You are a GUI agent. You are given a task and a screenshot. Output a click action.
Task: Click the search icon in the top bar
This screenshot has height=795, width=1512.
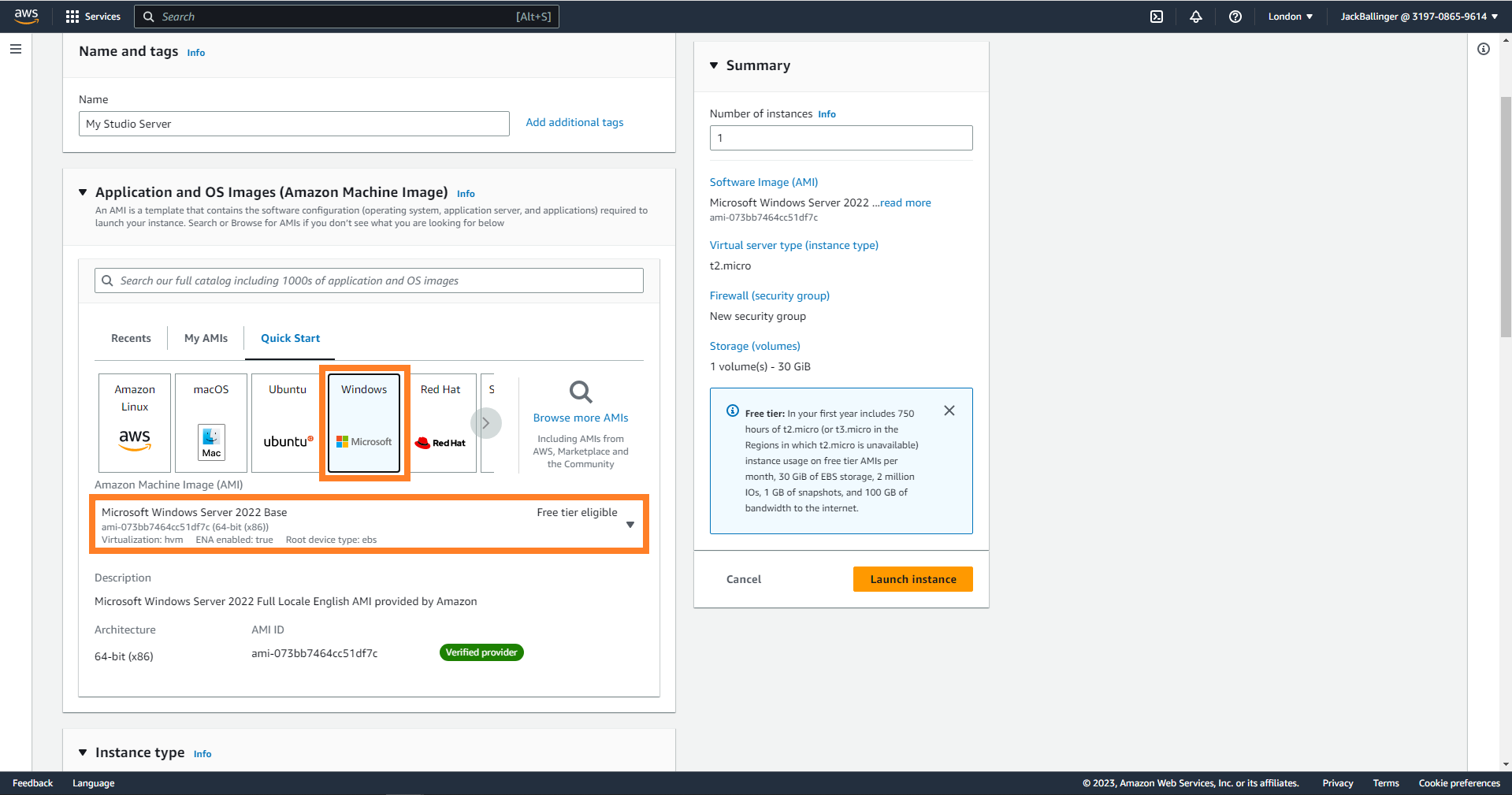coord(148,17)
